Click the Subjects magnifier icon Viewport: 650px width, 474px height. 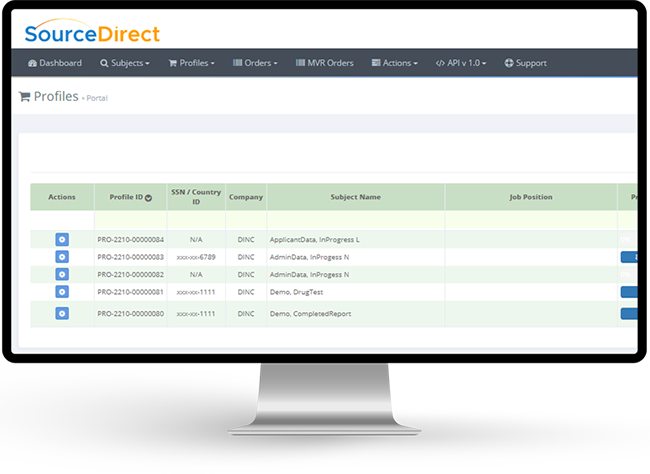click(104, 63)
